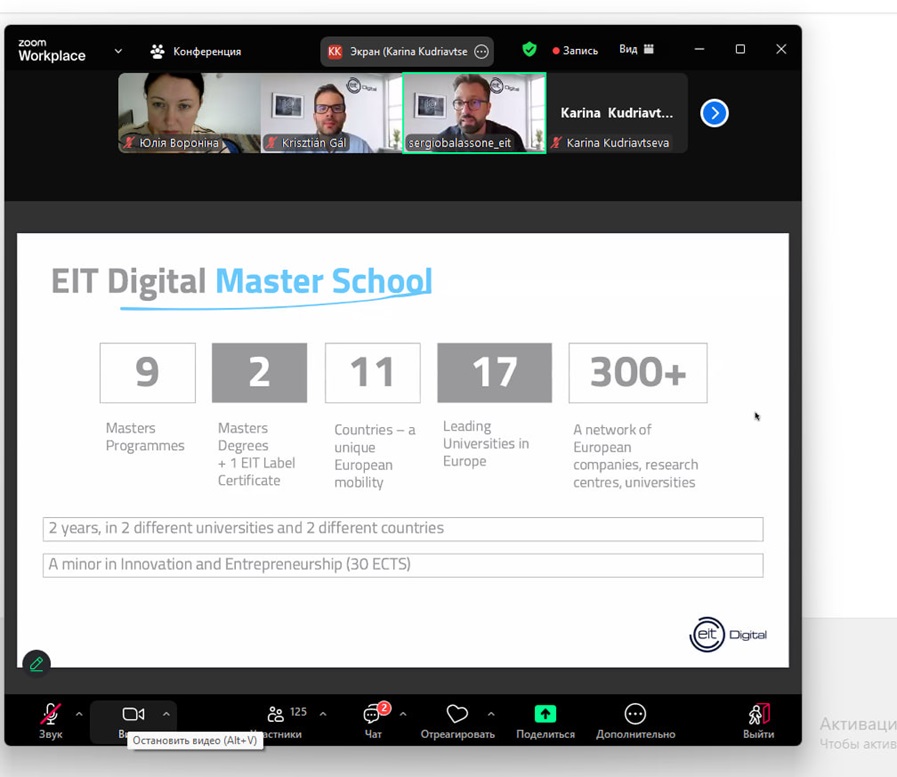Click the '300+' network box
897x777 pixels.
tap(638, 373)
